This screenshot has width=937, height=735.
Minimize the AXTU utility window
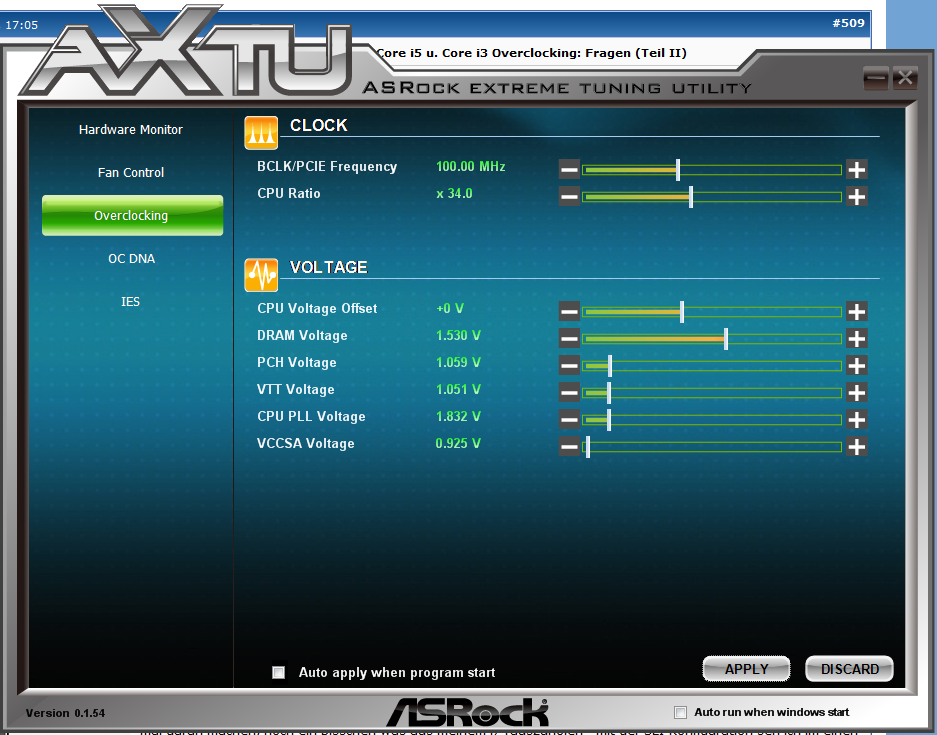[876, 78]
